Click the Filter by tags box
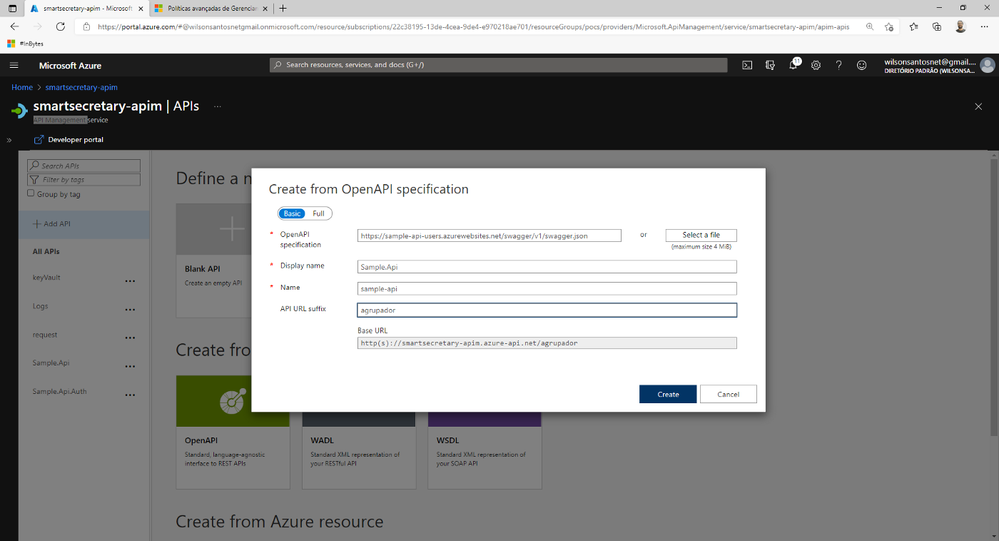 click(x=83, y=180)
